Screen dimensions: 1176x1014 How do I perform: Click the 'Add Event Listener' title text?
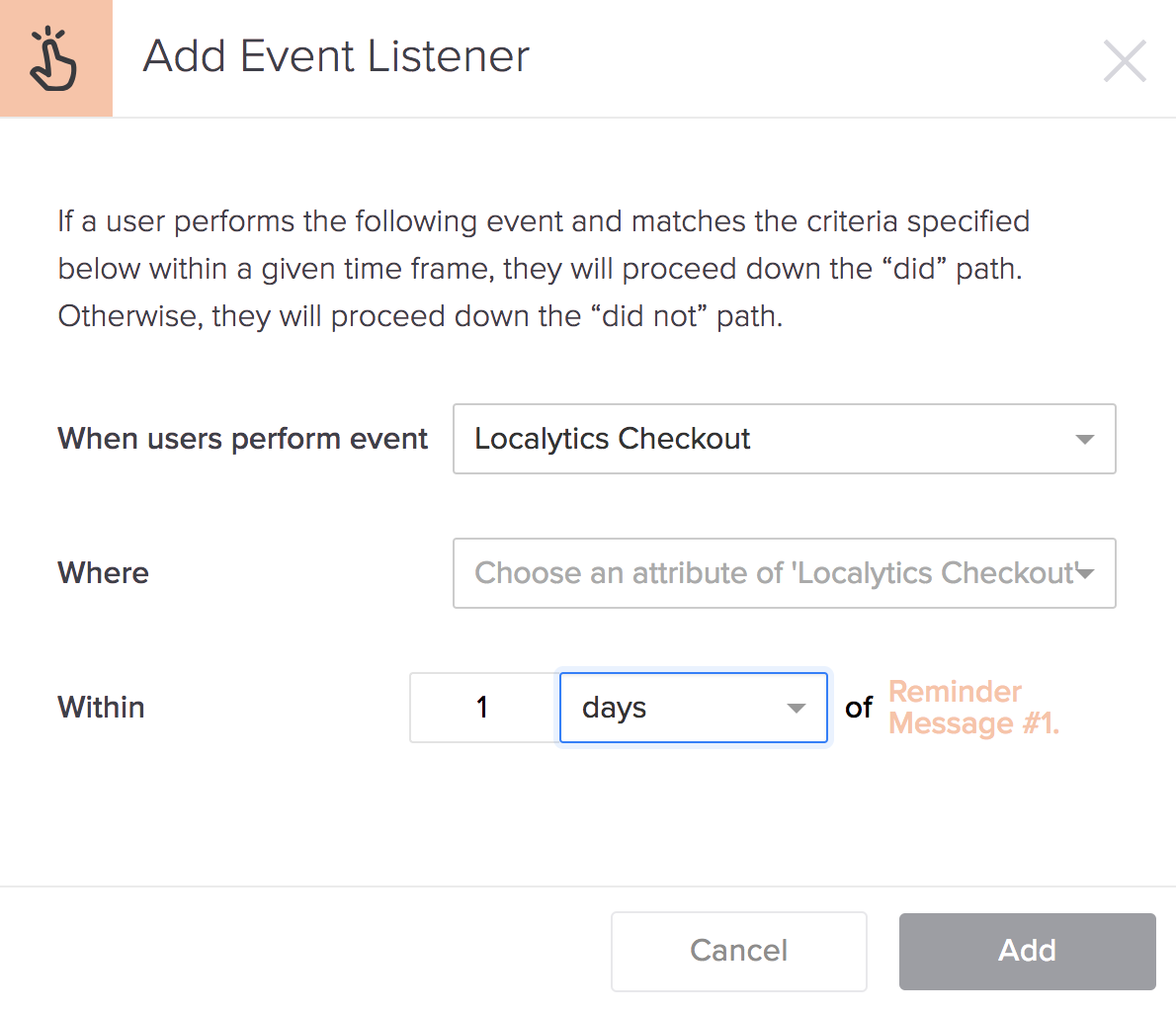coord(336,57)
